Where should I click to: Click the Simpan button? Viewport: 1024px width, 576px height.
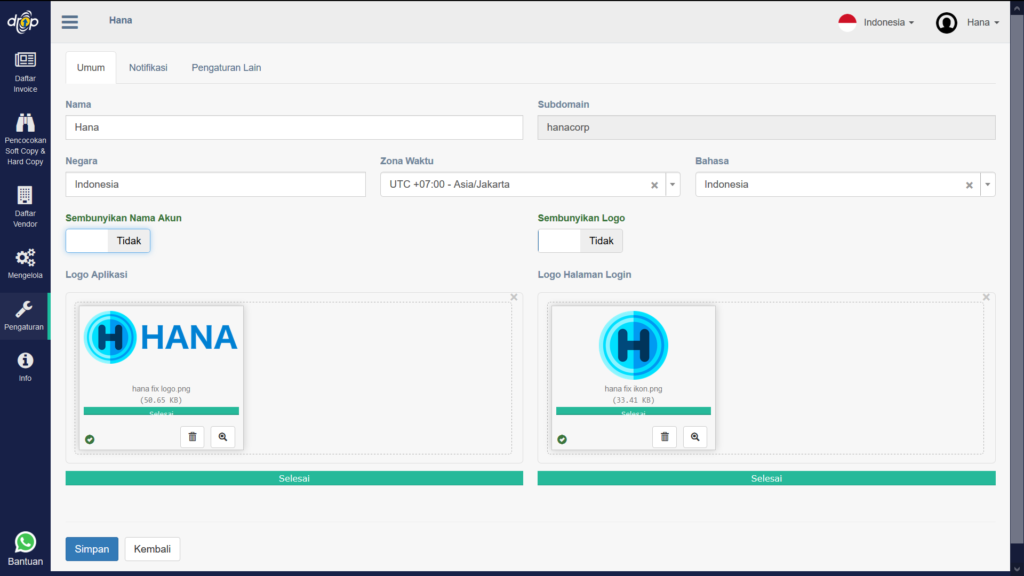tap(92, 549)
